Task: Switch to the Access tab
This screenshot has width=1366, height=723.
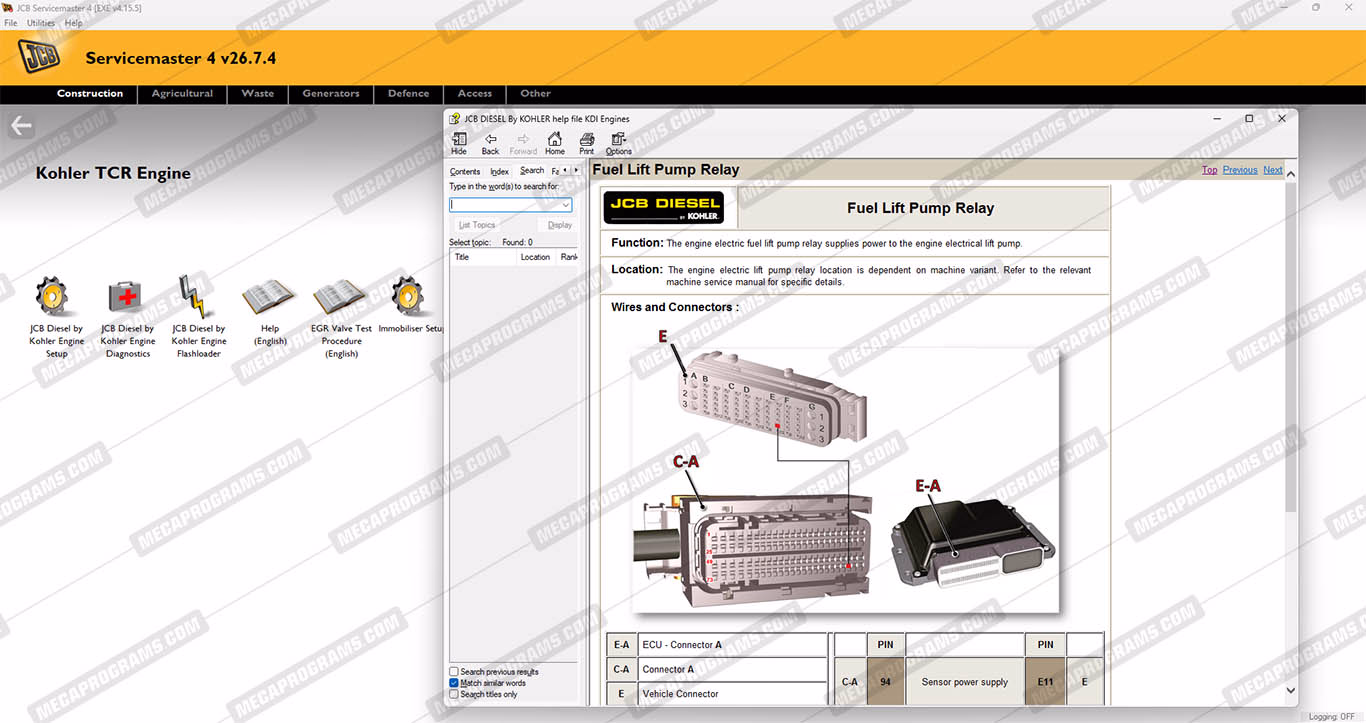Action: point(475,94)
